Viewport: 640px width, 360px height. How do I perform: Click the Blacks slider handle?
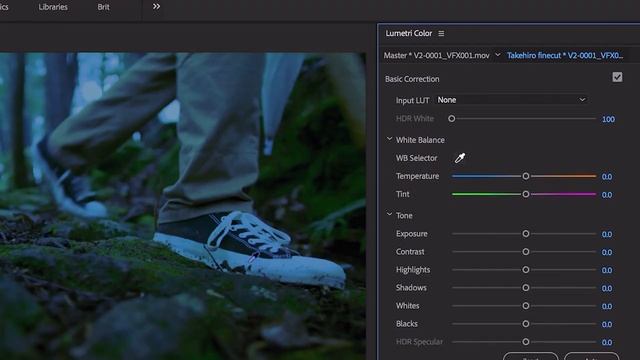526,323
